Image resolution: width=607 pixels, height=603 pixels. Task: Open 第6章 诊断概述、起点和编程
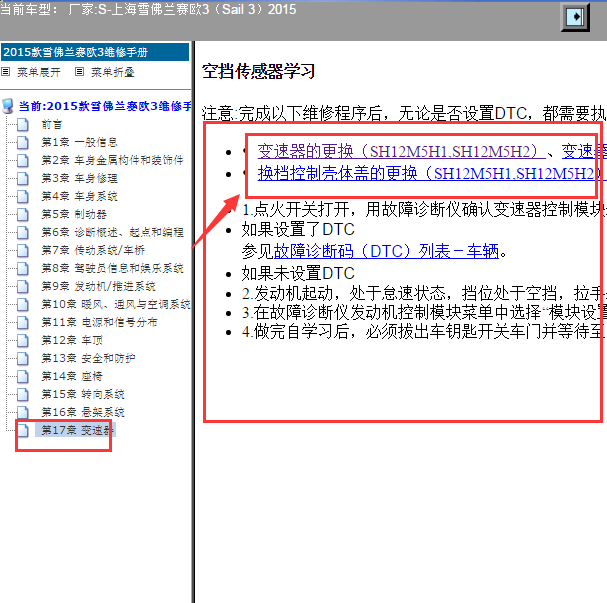[x=112, y=232]
